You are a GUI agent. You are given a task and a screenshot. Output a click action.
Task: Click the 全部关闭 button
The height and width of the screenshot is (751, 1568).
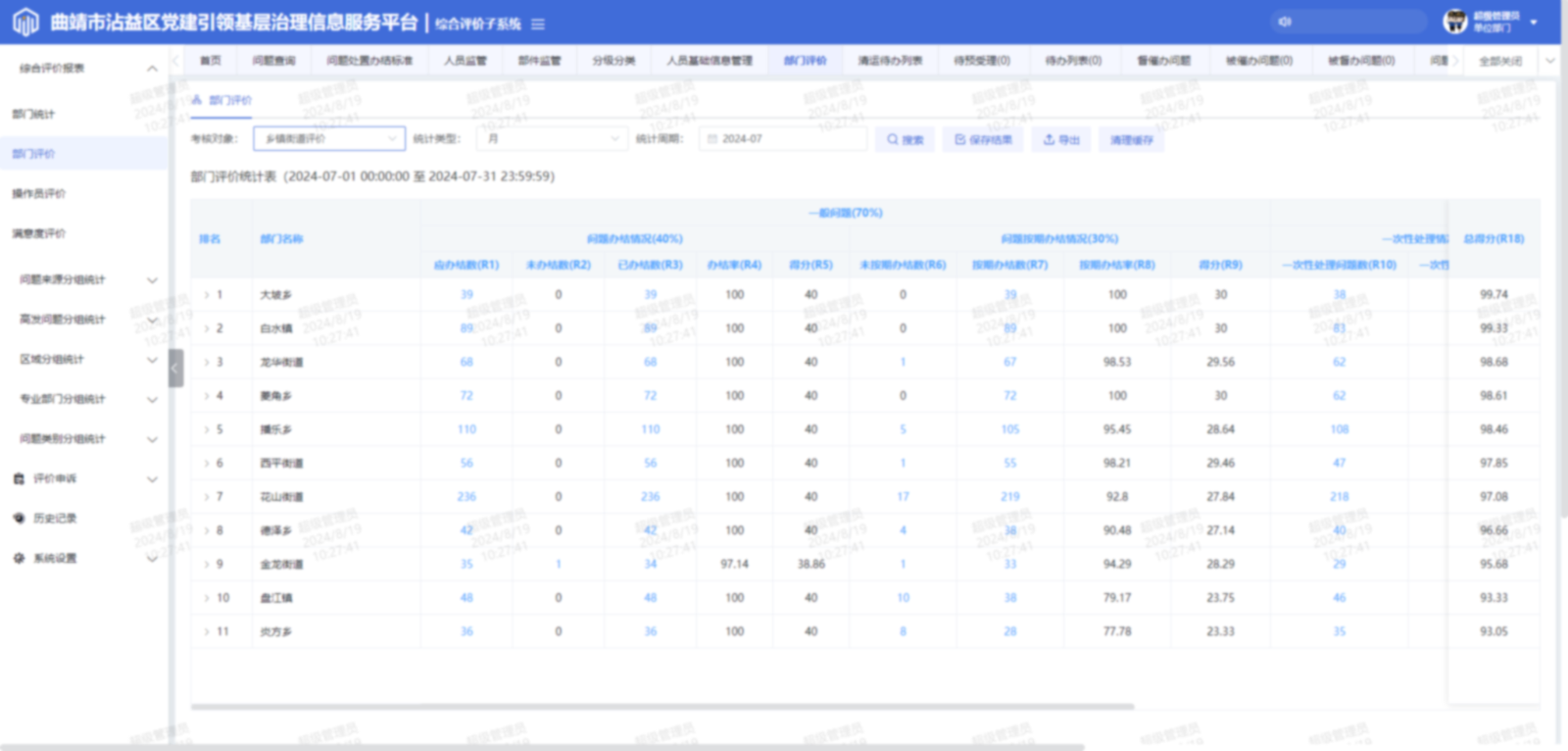1499,61
